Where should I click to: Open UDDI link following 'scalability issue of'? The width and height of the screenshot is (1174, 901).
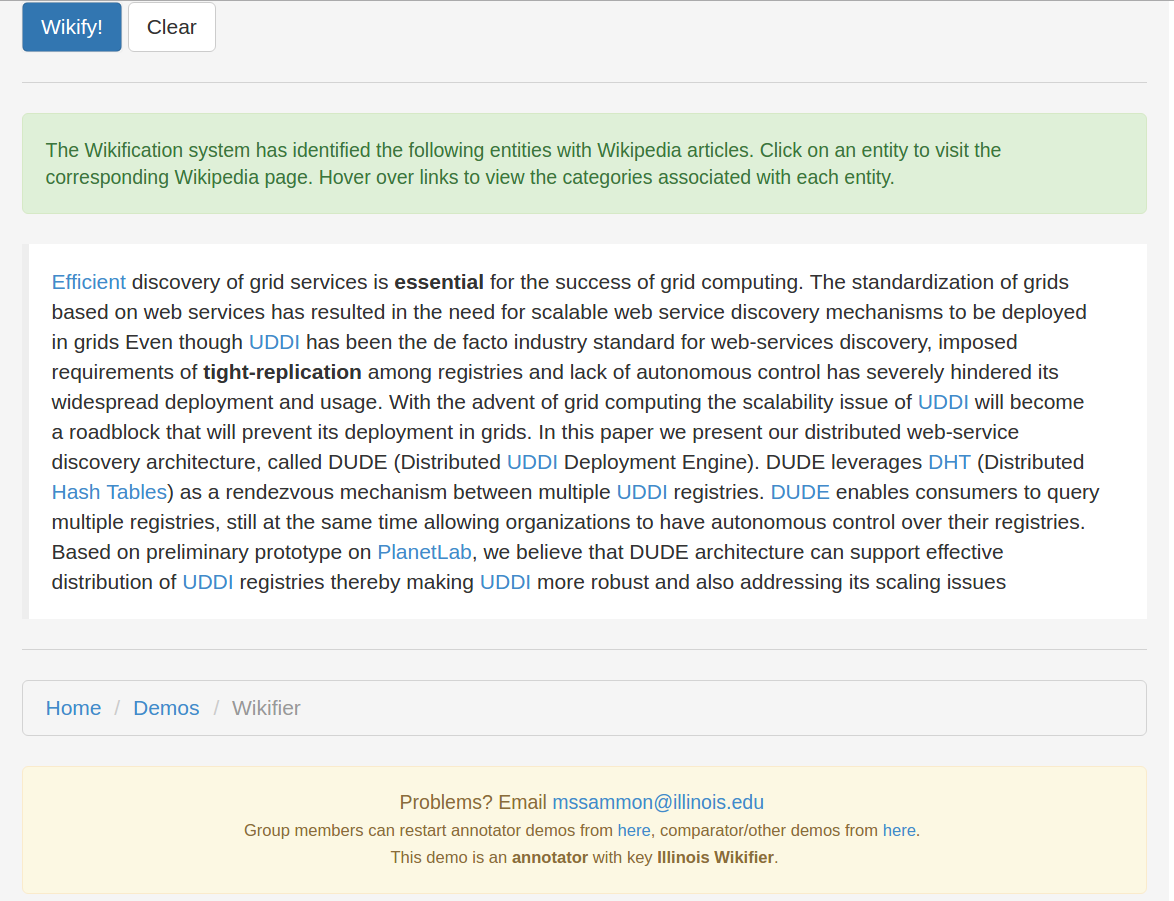943,402
